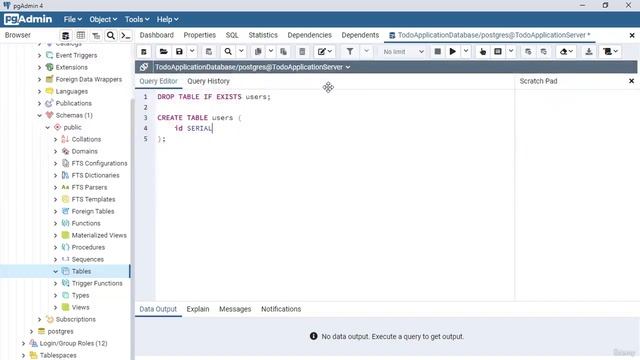Click the Copy icon in query toolbar

tap(258, 51)
